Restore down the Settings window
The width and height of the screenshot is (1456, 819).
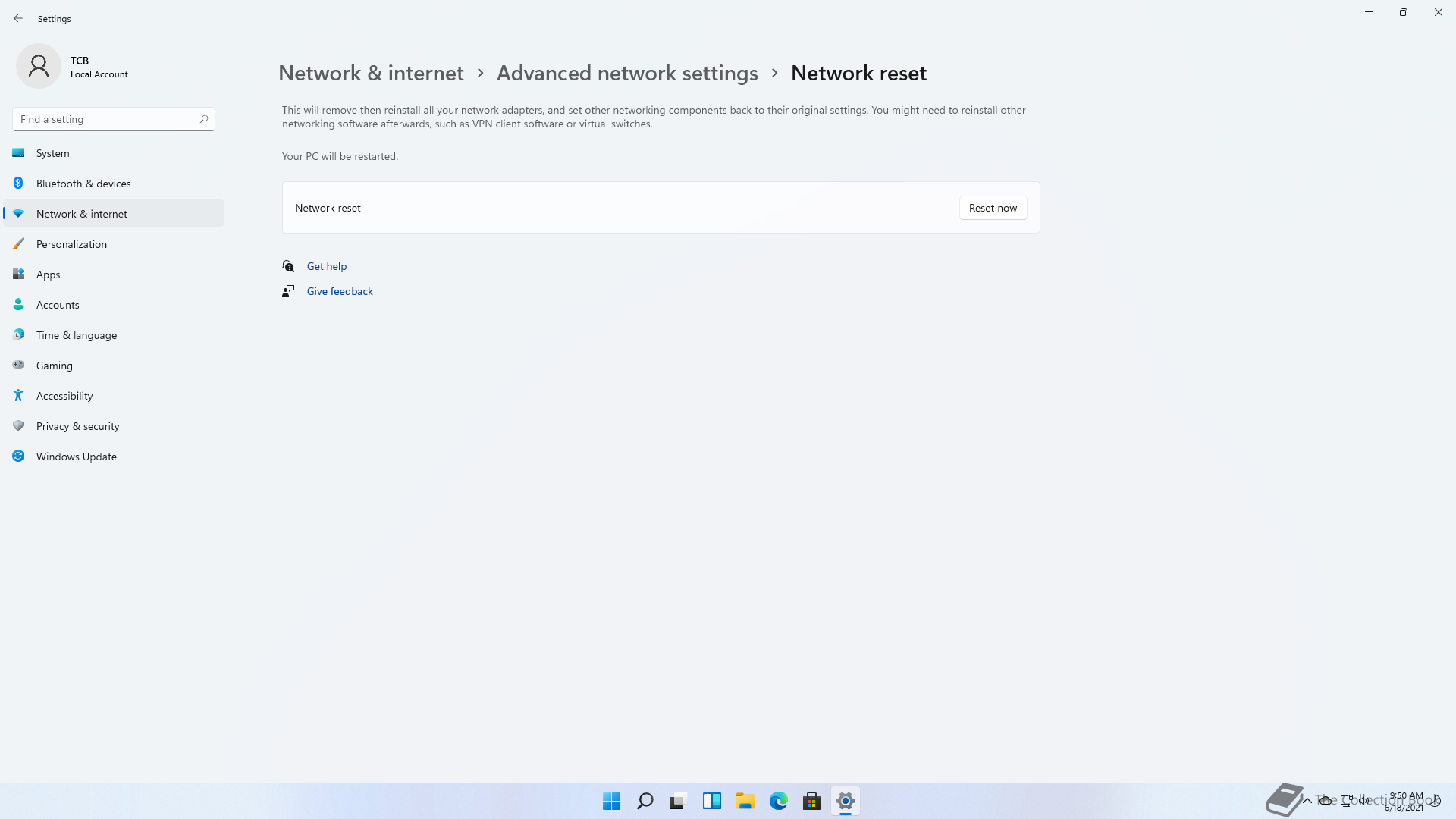[x=1404, y=12]
